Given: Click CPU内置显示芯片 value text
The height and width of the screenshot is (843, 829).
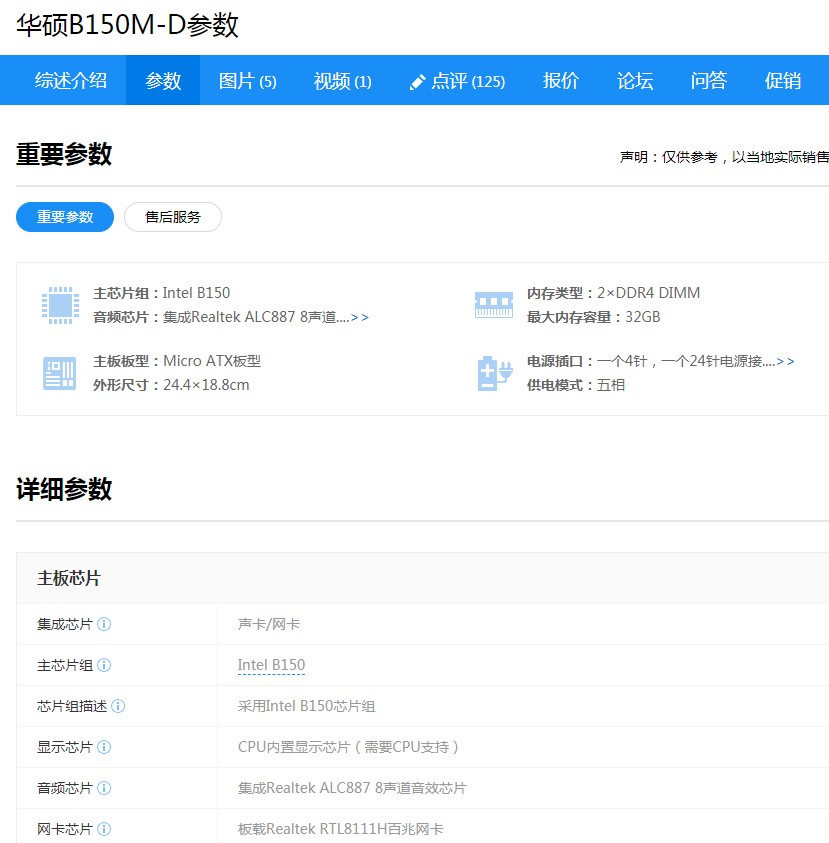Looking at the screenshot, I should [x=348, y=747].
